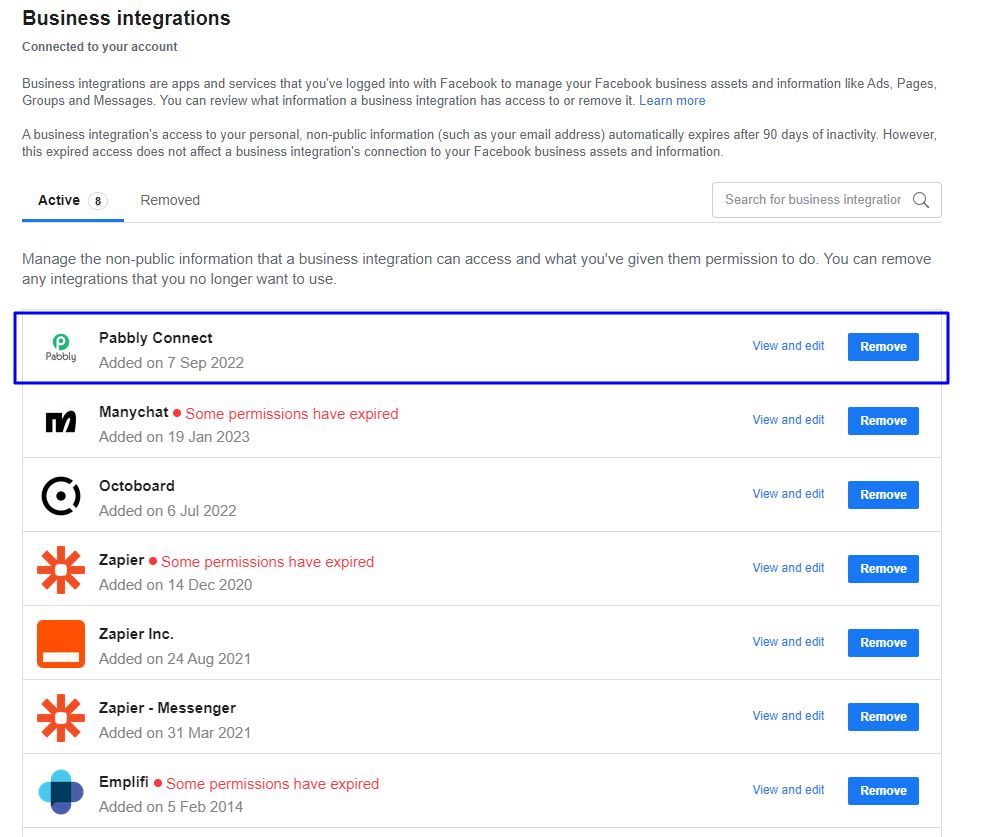Remove the Manychat integration
The width and height of the screenshot is (992, 837).
click(883, 421)
